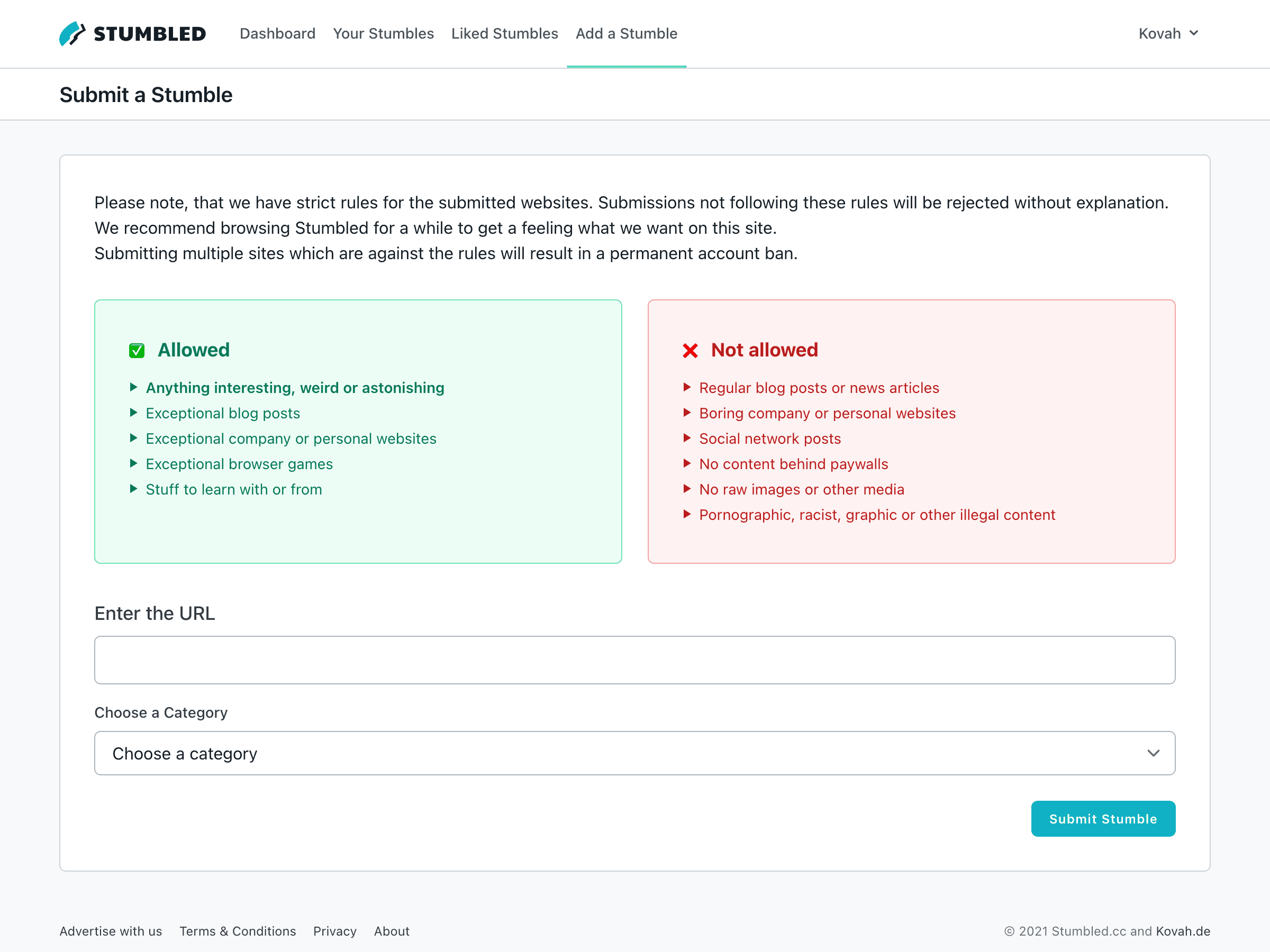Viewport: 1270px width, 952px height.
Task: Click the Enter the URL input field
Action: [634, 660]
